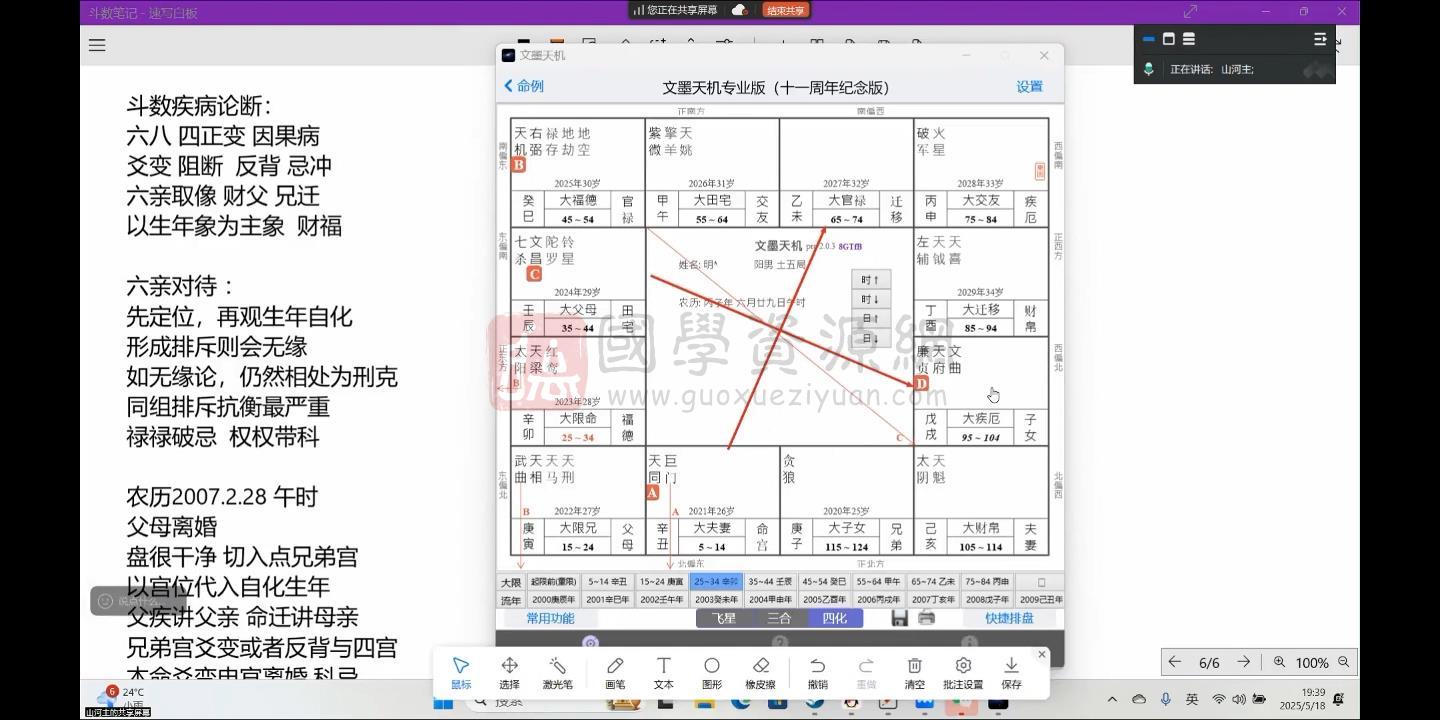The image size is (1440, 720).
Task: Select the 文本 text tool
Action: pyautogui.click(x=663, y=671)
